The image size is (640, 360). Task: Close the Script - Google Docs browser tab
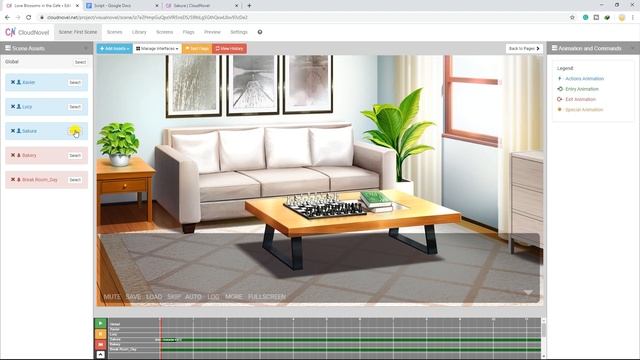pyautogui.click(x=157, y=6)
